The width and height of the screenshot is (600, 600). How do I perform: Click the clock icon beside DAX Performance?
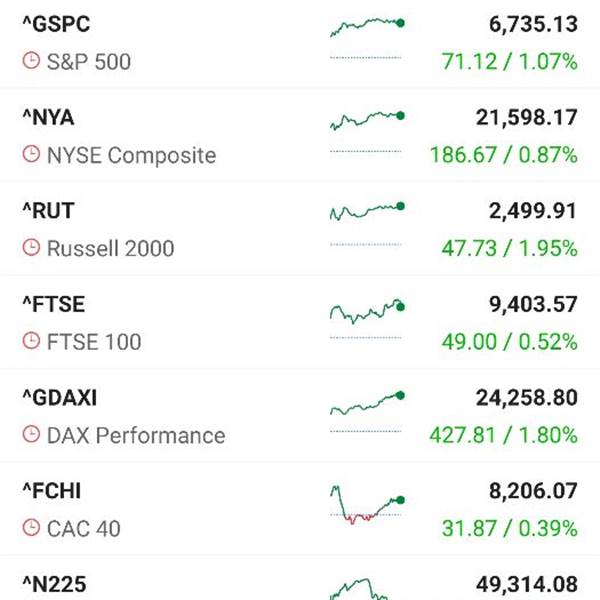click(x=31, y=435)
